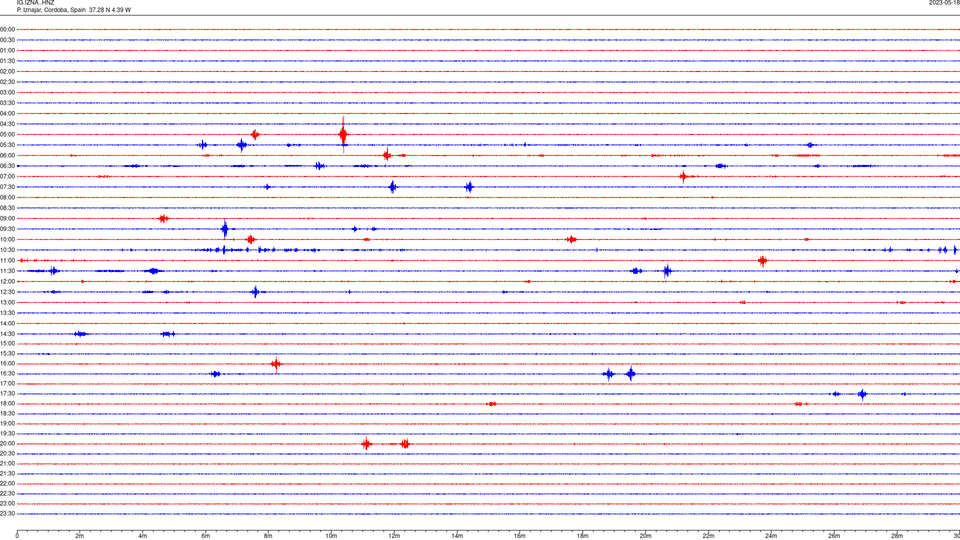The width and height of the screenshot is (960, 540).
Task: Click the station code IG.IZNA..HNZ title
Action: 36,3
